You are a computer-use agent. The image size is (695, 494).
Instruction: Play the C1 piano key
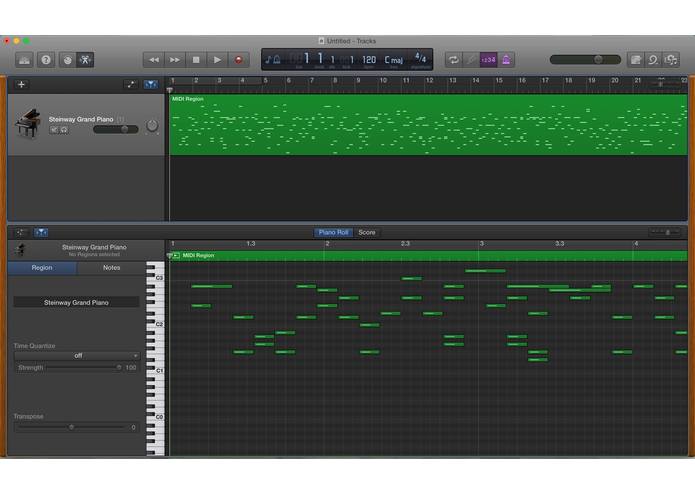coord(155,370)
